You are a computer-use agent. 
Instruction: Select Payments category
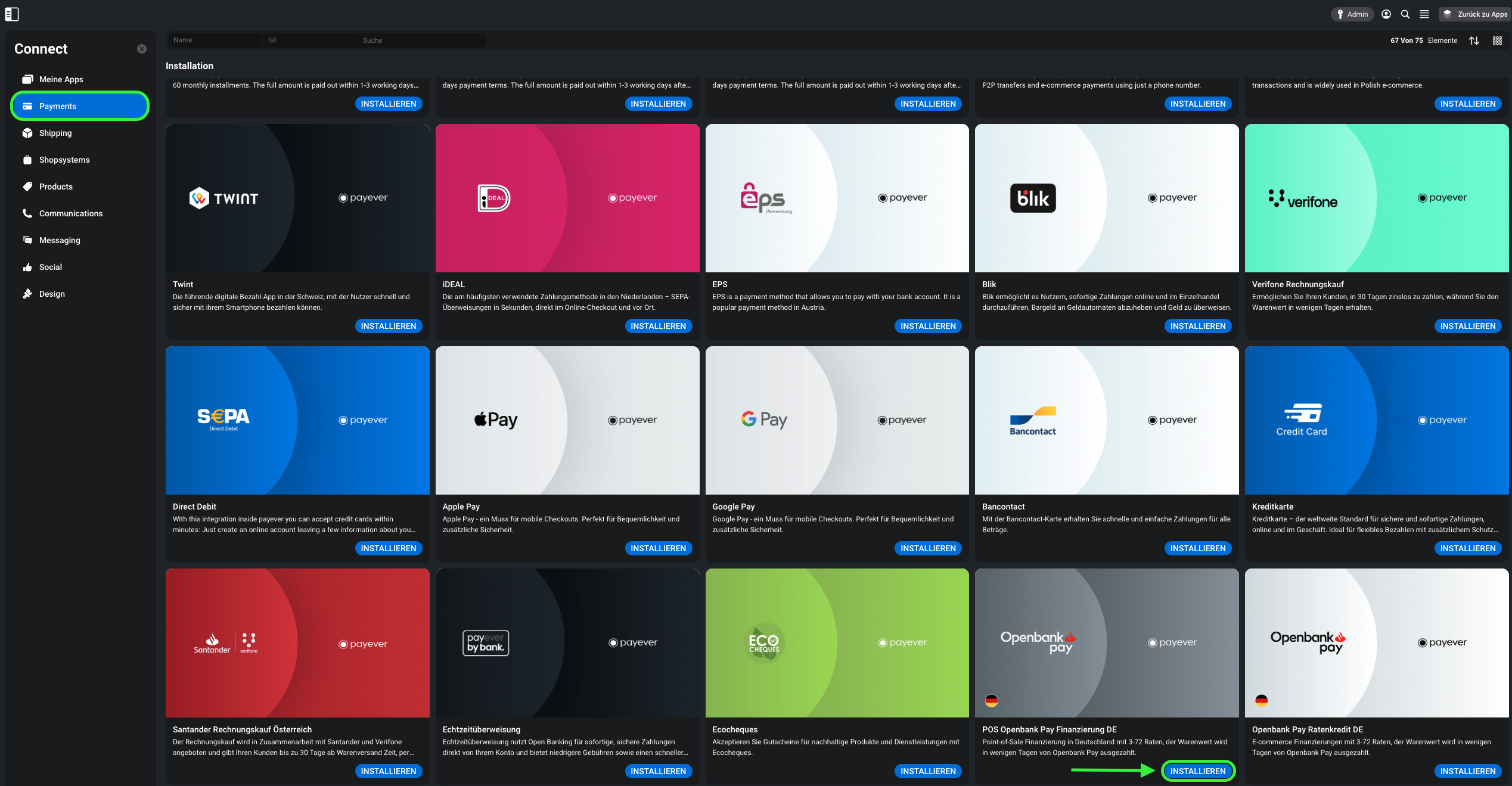[80, 106]
